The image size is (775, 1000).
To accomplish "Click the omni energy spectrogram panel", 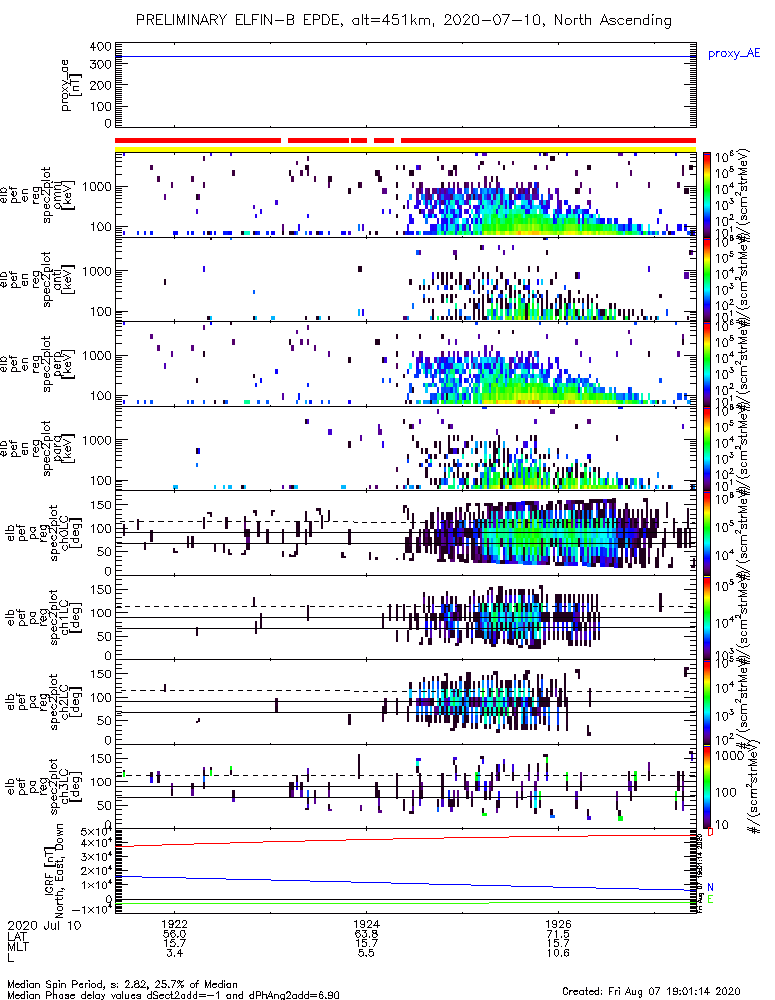I will click(x=406, y=195).
